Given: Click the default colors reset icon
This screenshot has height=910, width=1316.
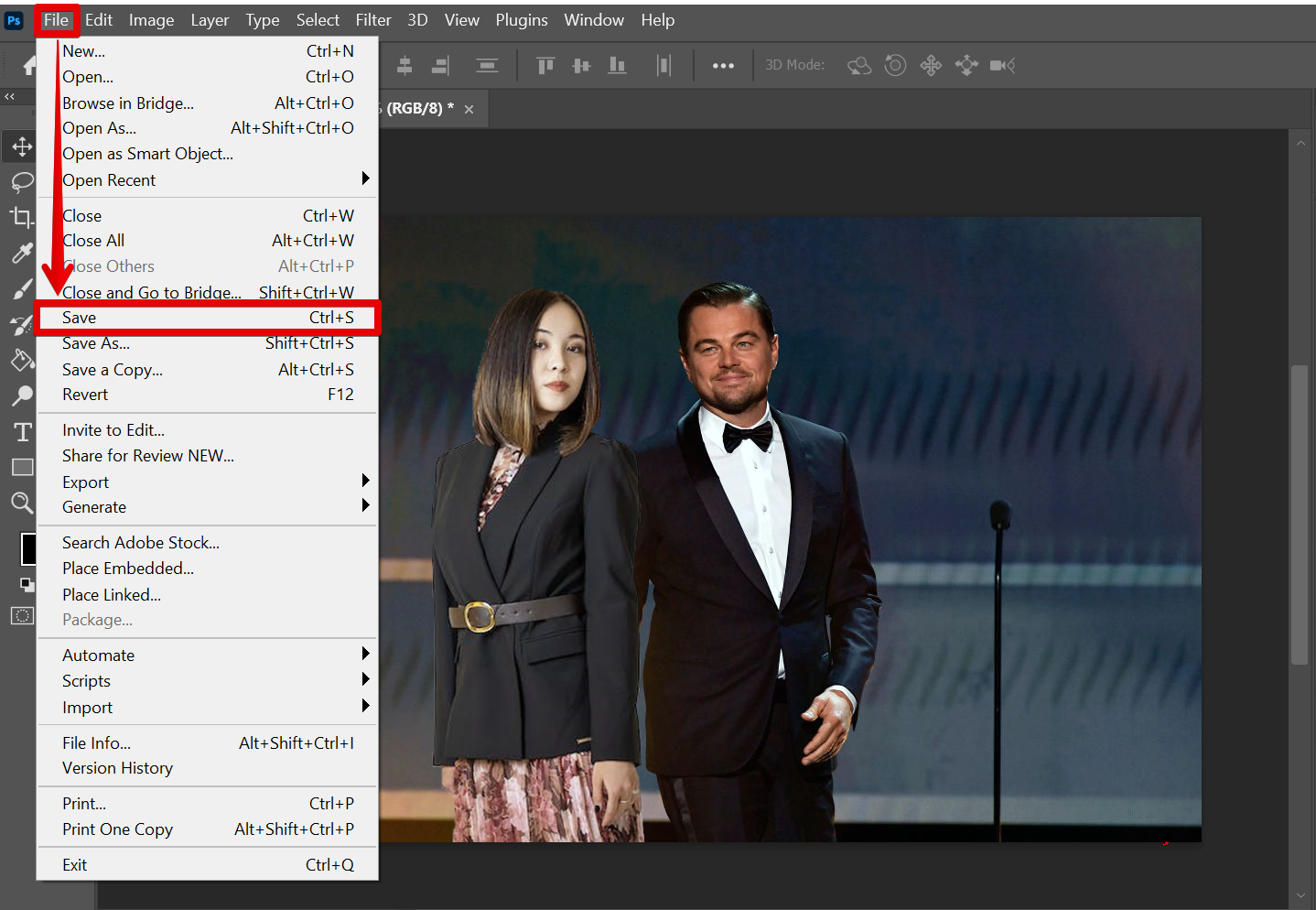Looking at the screenshot, I should [x=27, y=585].
